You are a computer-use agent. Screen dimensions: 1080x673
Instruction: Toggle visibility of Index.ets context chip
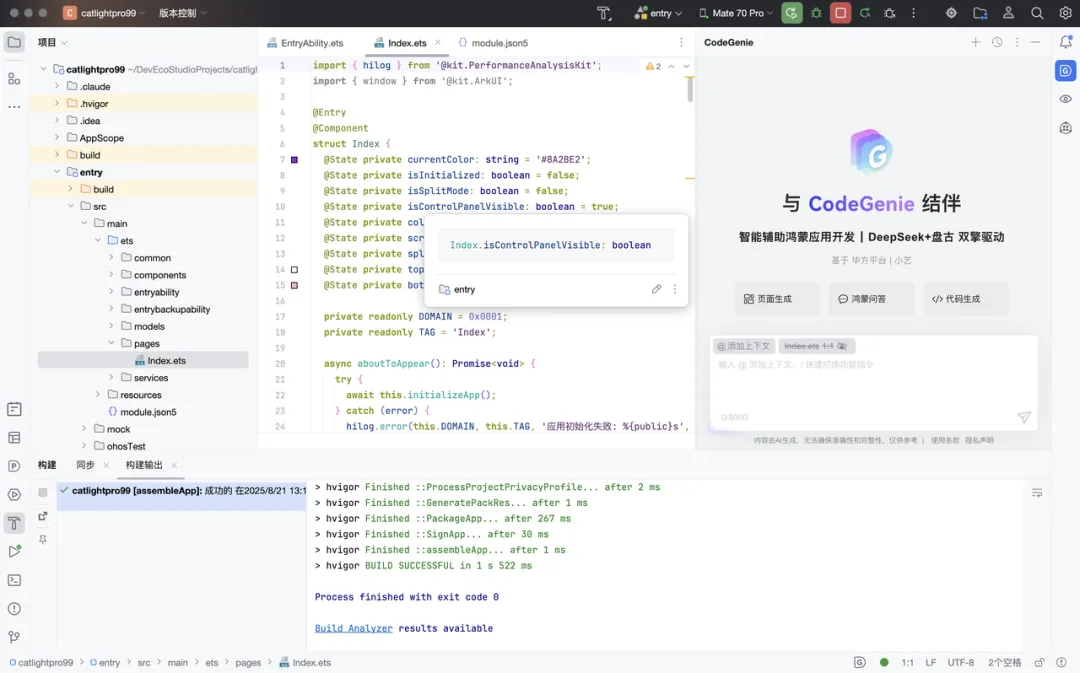click(x=842, y=346)
